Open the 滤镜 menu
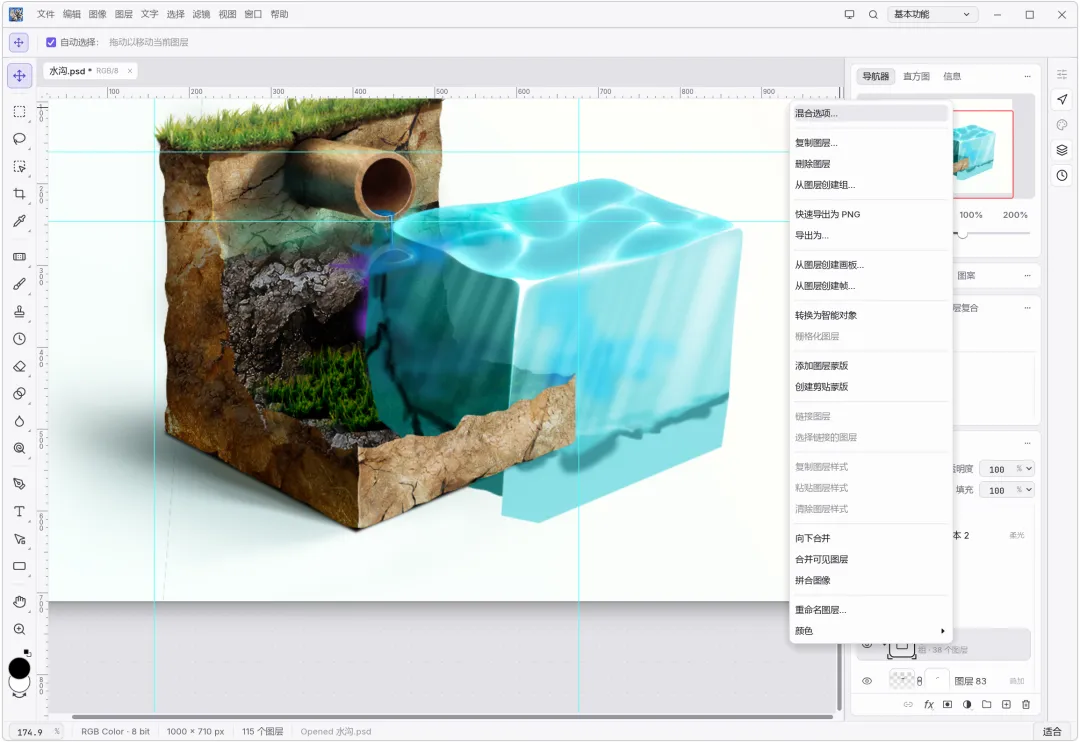The image size is (1080, 742). 201,14
